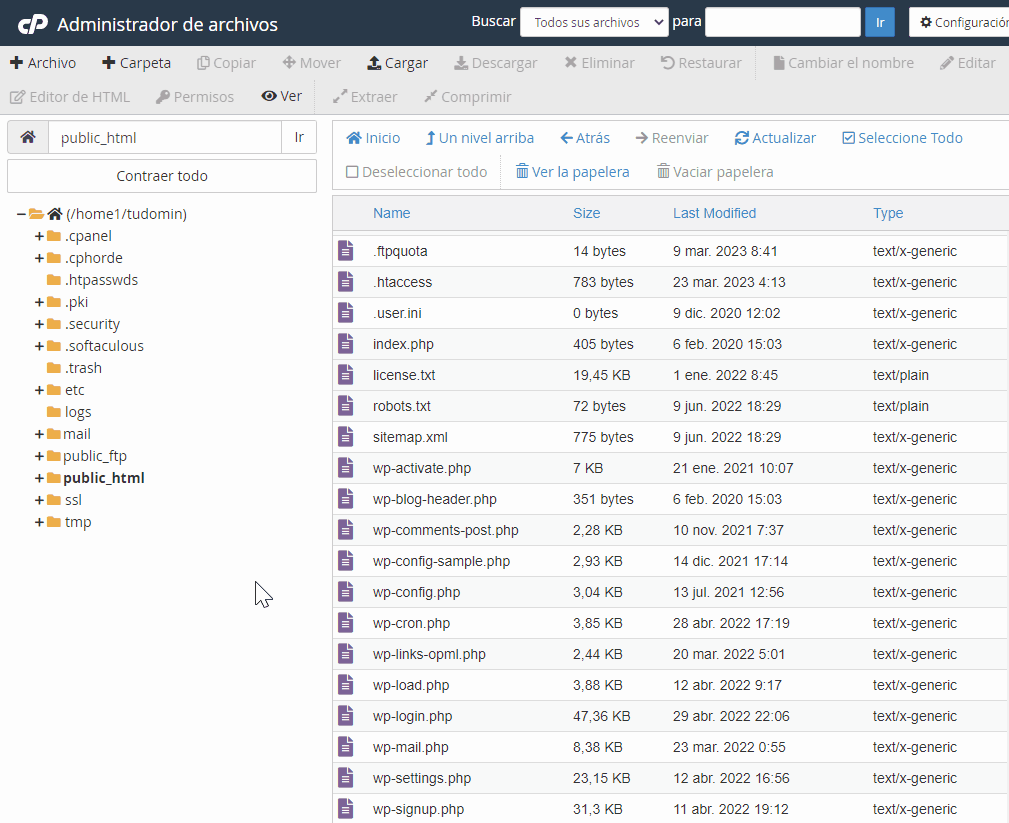Click the Permisos key button

[x=195, y=97]
